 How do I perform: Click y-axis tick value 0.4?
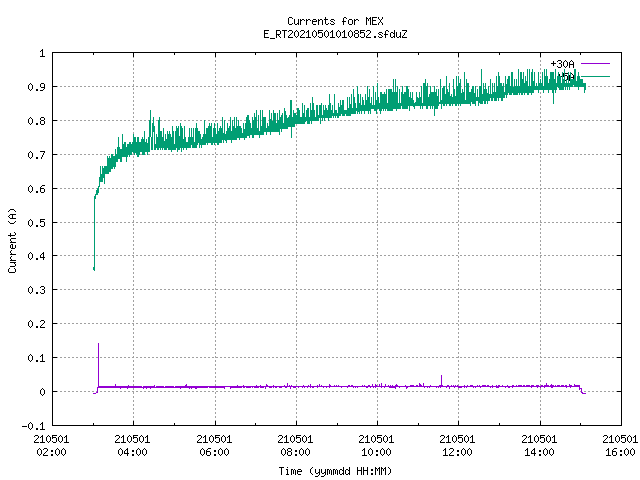[x=36, y=256]
